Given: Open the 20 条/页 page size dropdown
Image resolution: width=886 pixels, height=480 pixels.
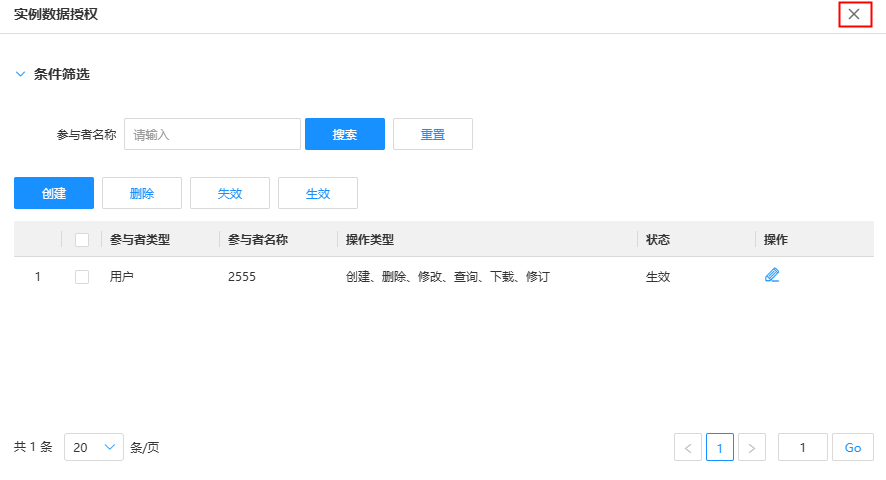Looking at the screenshot, I should tap(94, 447).
